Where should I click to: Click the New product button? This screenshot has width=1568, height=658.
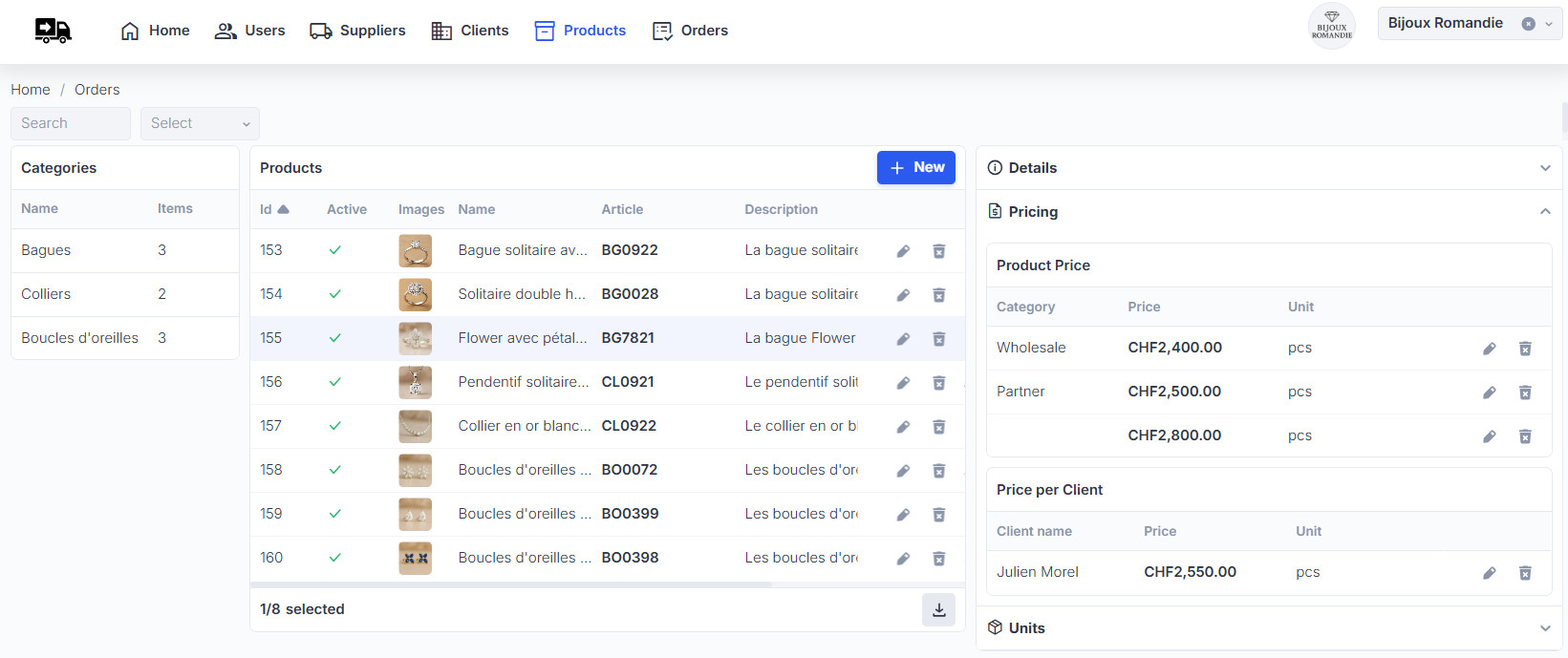(915, 167)
